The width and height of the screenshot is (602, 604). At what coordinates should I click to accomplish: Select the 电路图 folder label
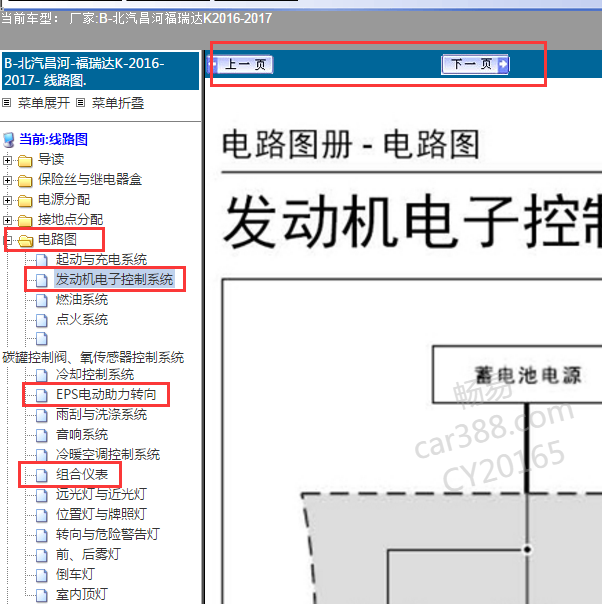57,240
